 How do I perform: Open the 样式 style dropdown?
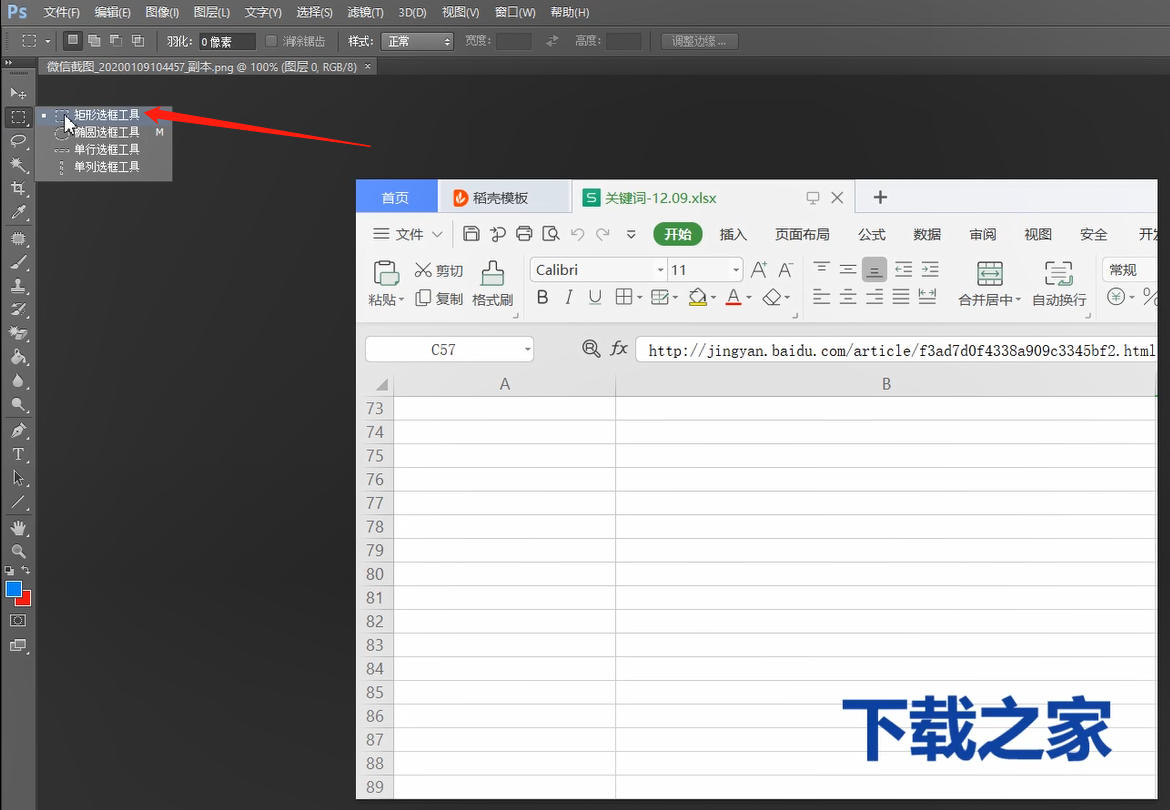(419, 41)
